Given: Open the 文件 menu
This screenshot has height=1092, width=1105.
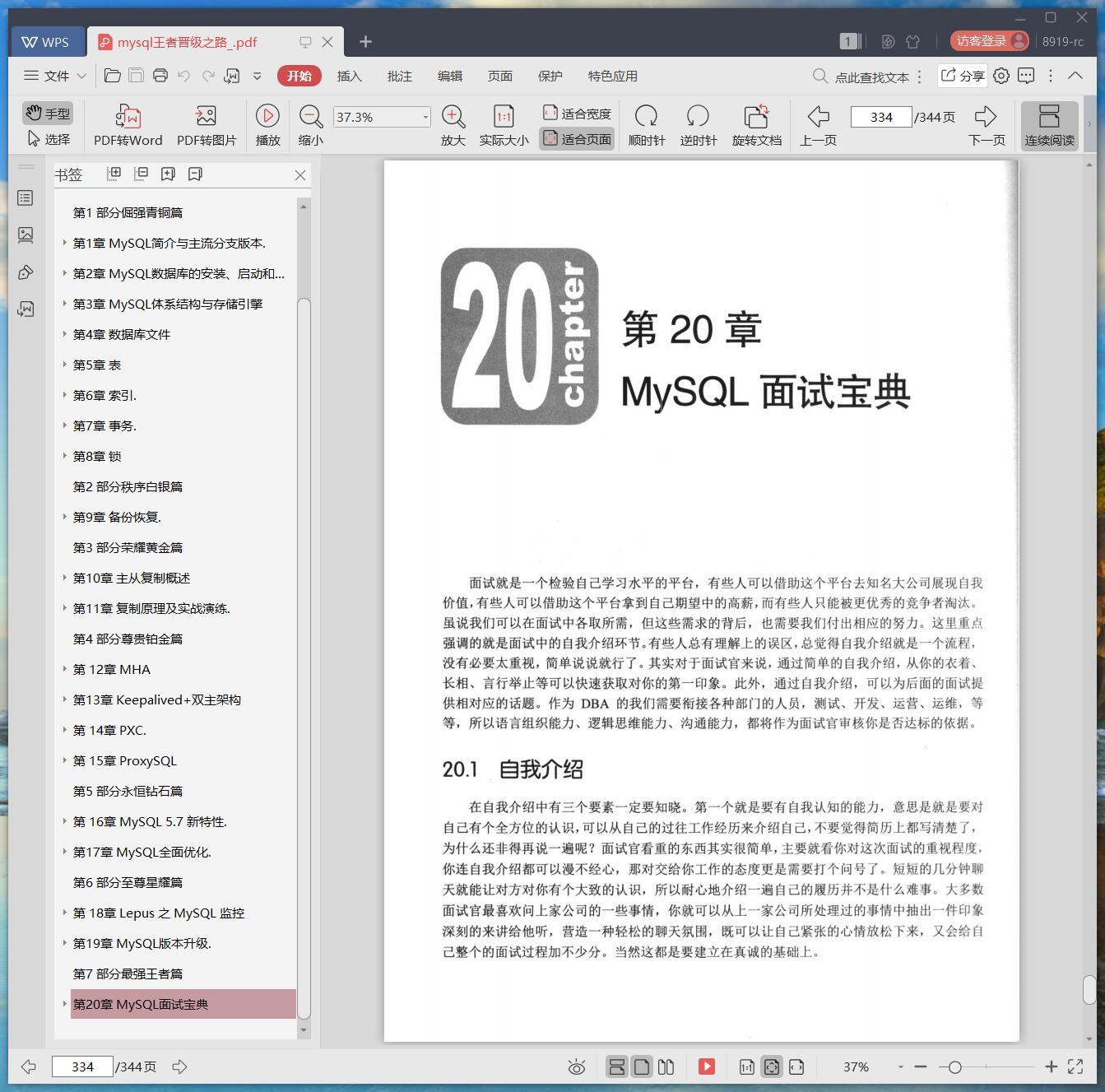Looking at the screenshot, I should pyautogui.click(x=55, y=76).
